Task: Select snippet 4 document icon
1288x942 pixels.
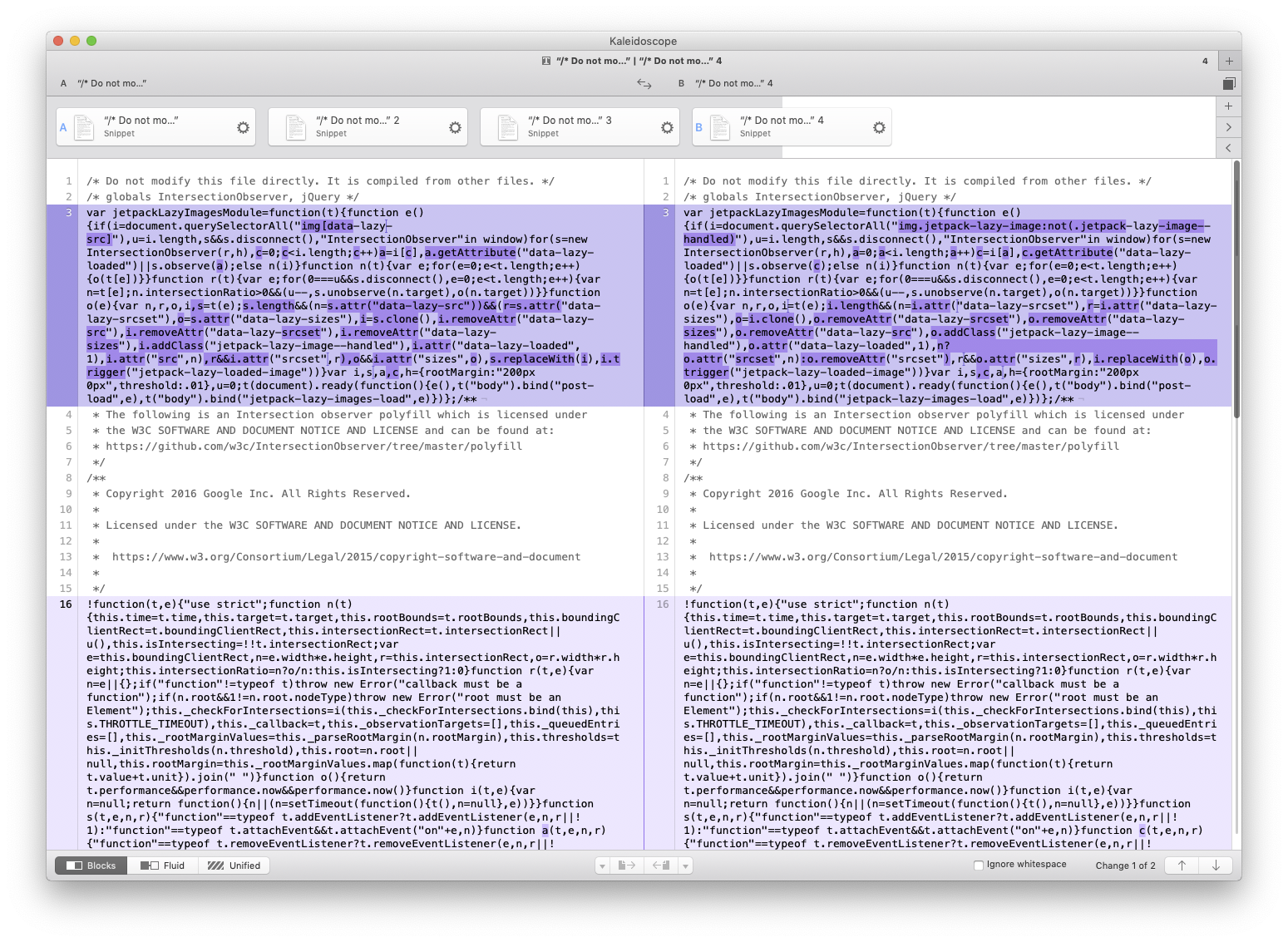Action: [720, 127]
